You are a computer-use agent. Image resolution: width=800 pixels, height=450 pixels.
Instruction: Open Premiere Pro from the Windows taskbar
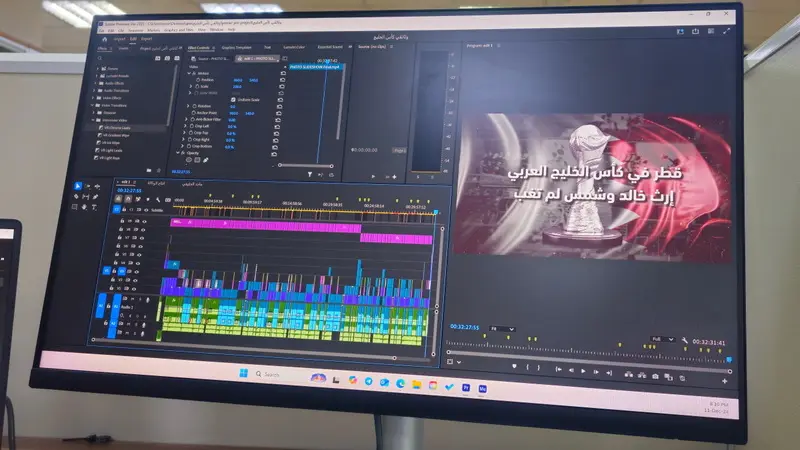tap(466, 385)
